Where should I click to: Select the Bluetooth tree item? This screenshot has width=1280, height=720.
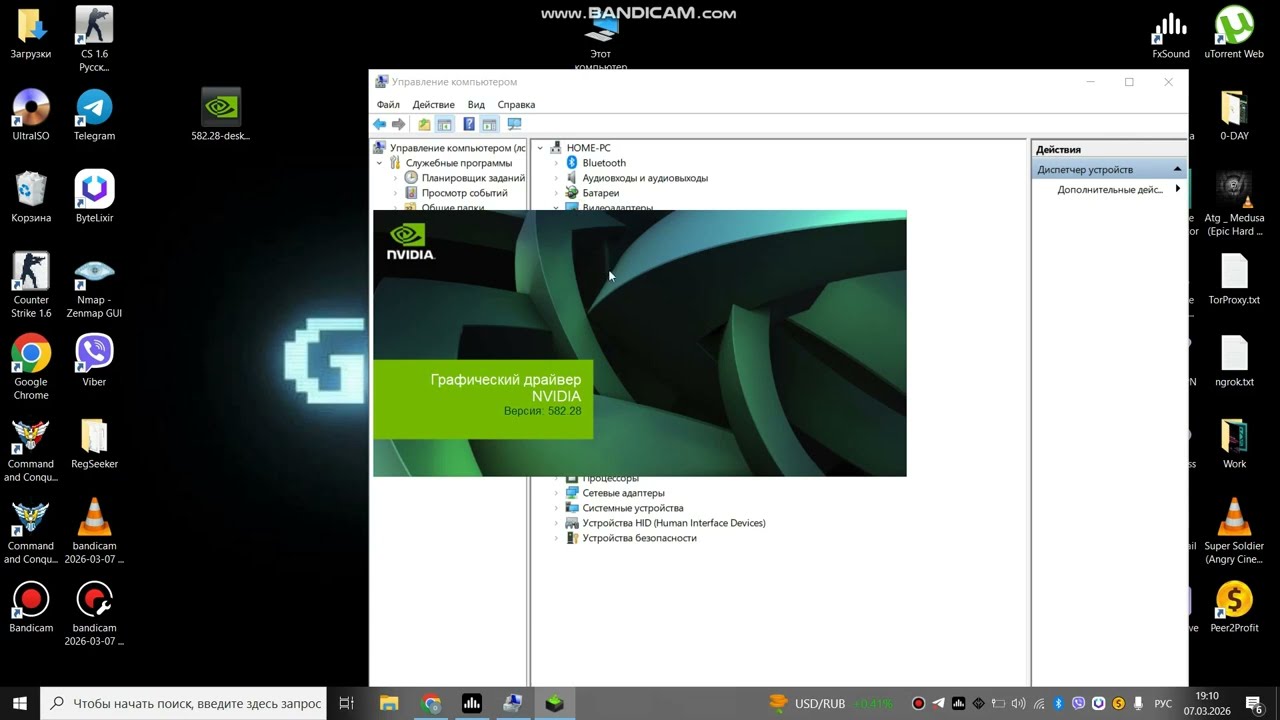(x=604, y=163)
